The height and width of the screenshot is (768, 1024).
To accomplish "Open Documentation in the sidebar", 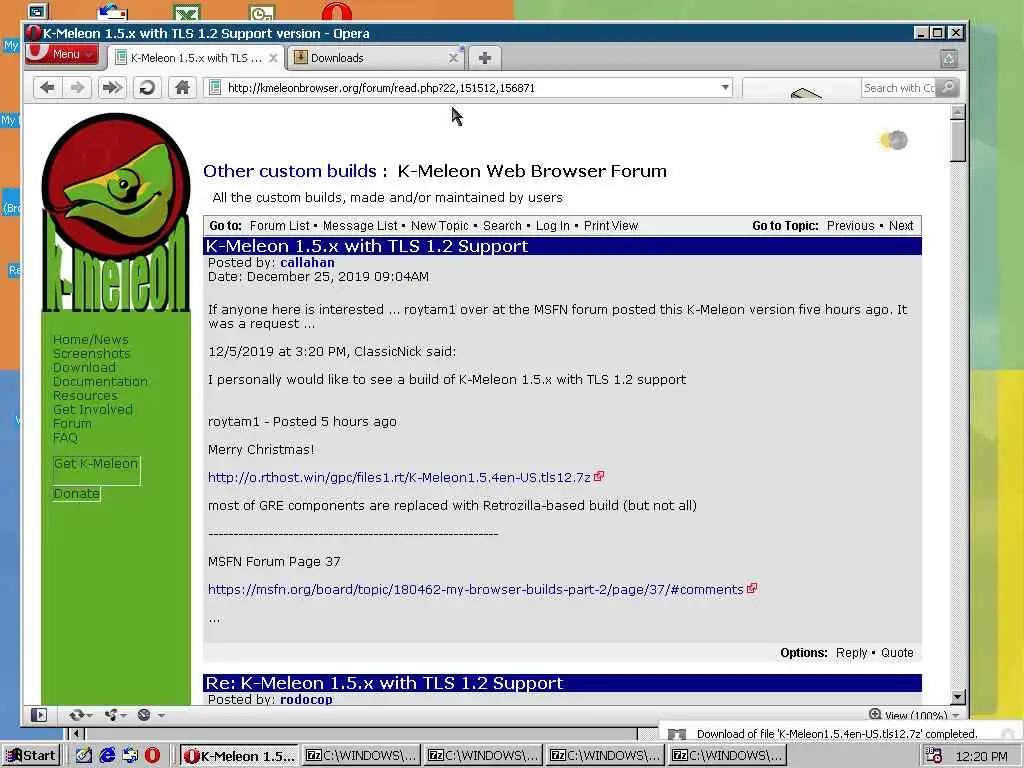I will [100, 381].
